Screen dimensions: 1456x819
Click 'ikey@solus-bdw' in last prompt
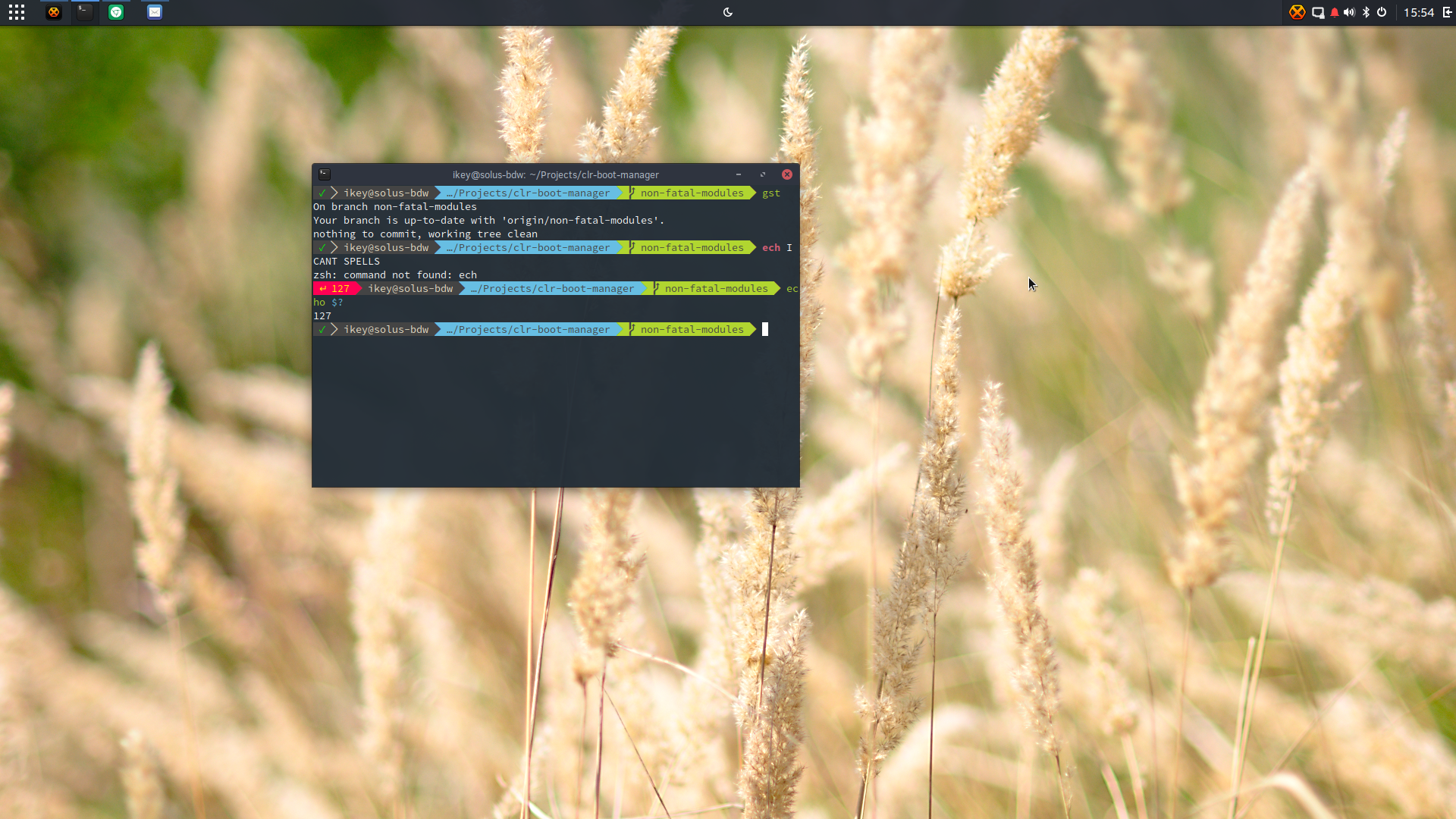tap(386, 329)
